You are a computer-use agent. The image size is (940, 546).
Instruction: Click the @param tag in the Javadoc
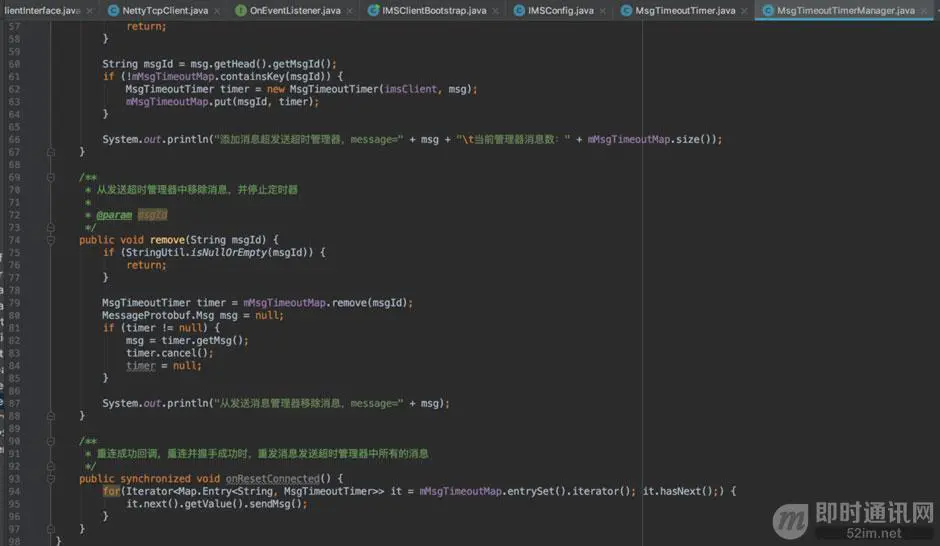tap(114, 215)
